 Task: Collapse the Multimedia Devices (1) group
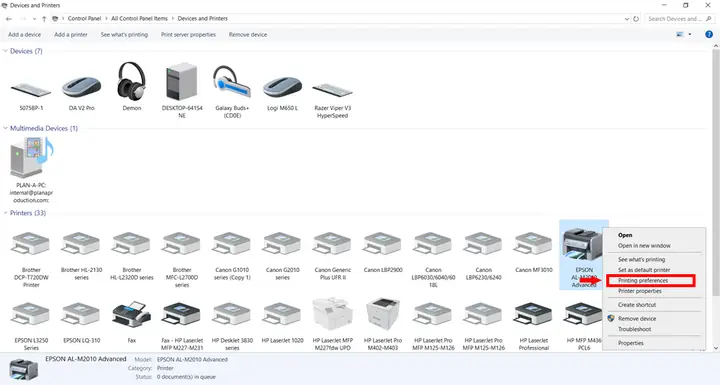6,128
